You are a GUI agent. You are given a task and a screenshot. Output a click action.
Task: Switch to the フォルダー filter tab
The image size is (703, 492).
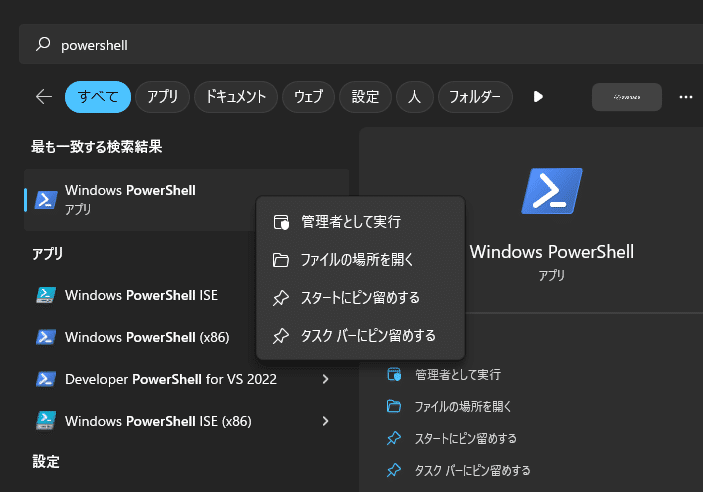click(475, 97)
